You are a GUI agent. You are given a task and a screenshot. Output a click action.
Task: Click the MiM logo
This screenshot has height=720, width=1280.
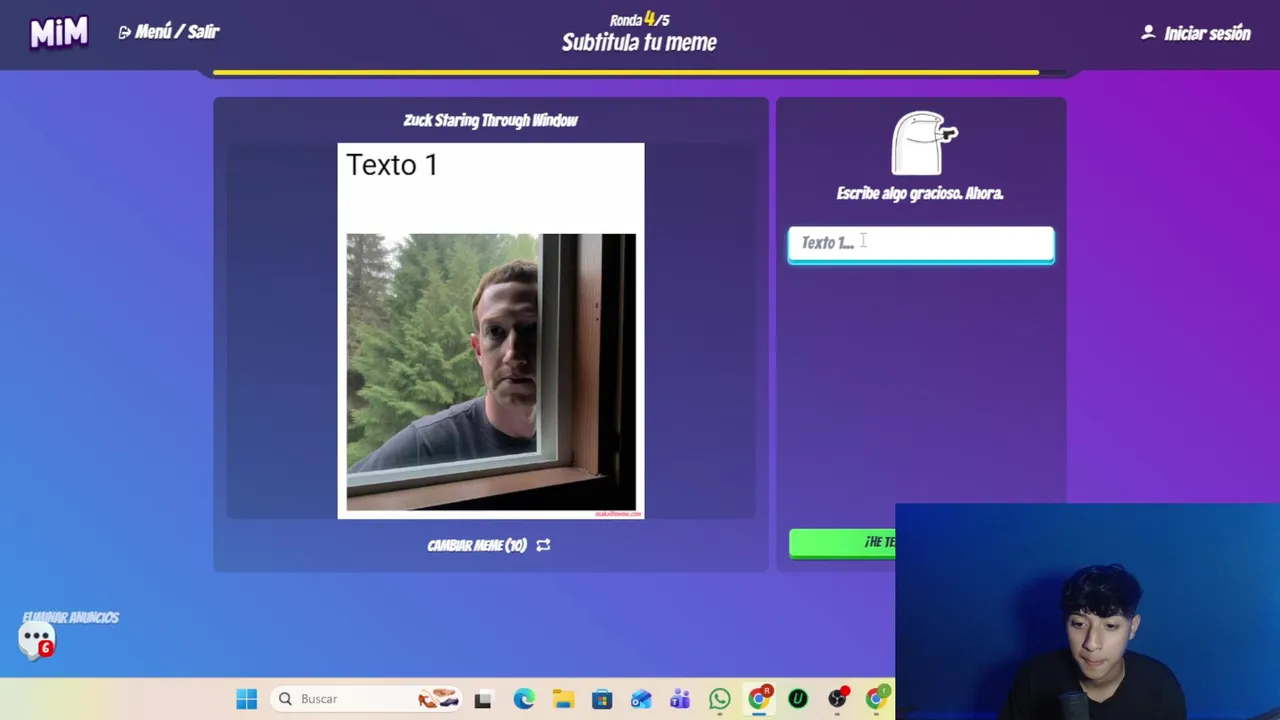tap(59, 33)
